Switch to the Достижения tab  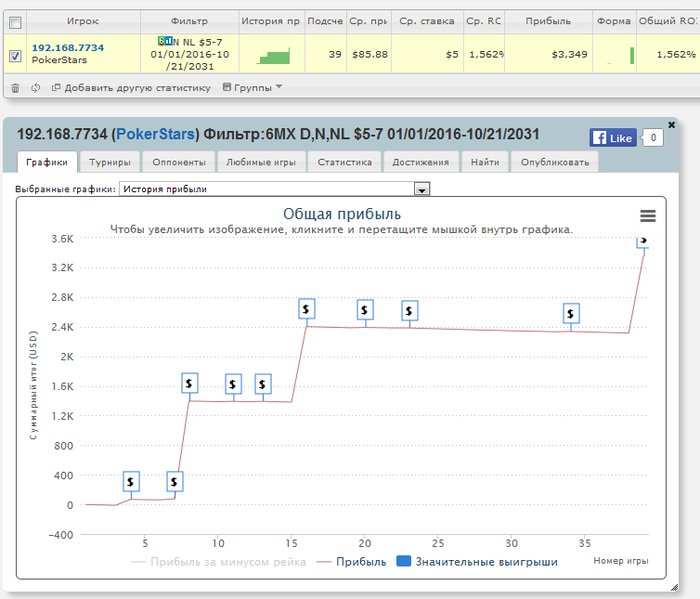(x=421, y=162)
